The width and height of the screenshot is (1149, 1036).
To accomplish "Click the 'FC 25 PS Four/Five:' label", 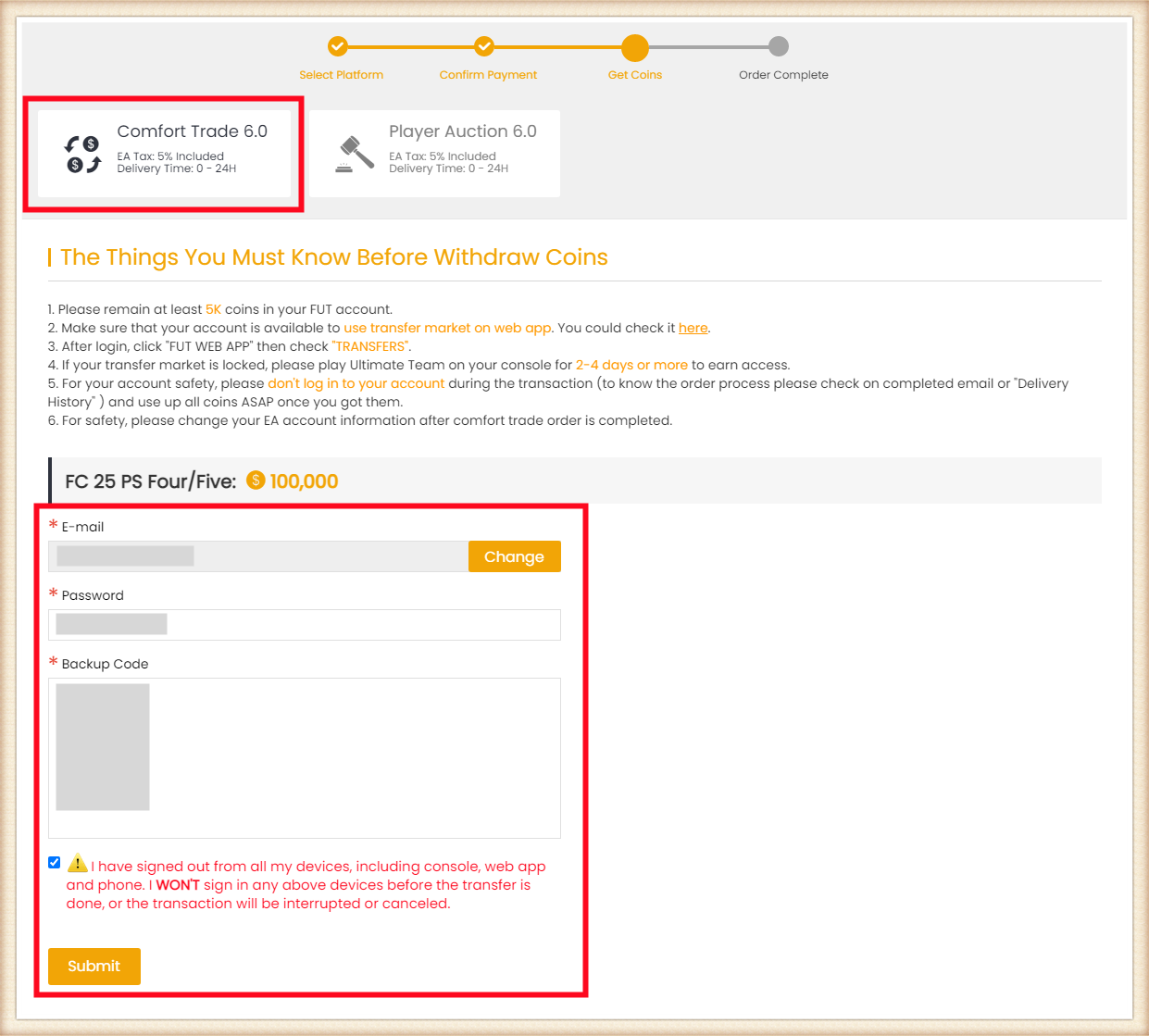I will point(151,481).
